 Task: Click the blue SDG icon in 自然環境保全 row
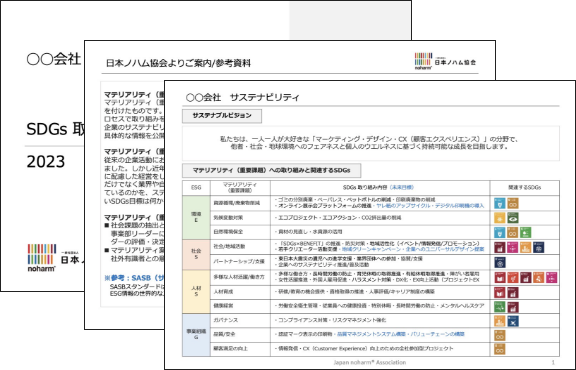tap(499, 232)
